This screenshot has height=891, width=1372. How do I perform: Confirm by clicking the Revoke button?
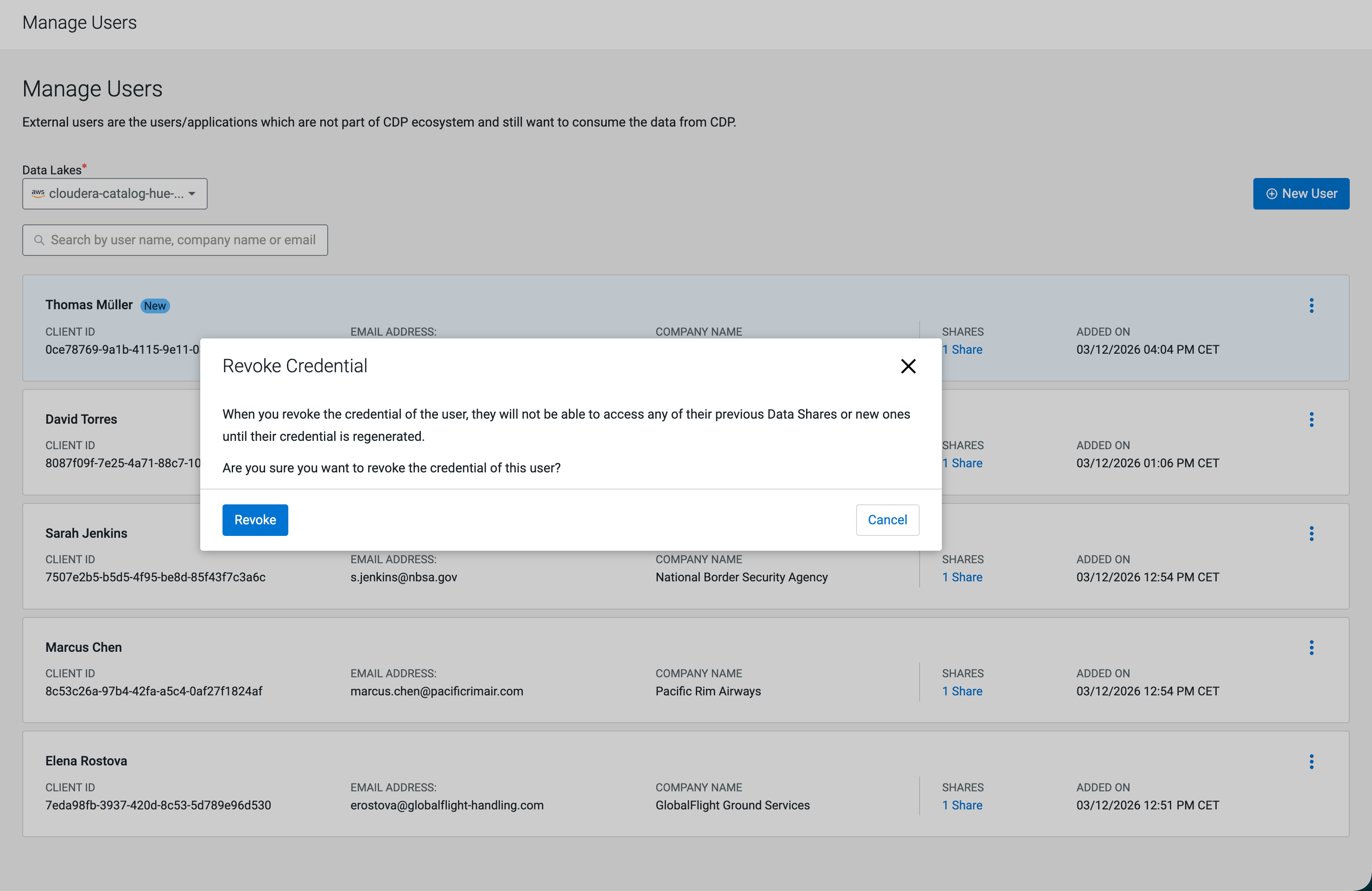[x=255, y=520]
